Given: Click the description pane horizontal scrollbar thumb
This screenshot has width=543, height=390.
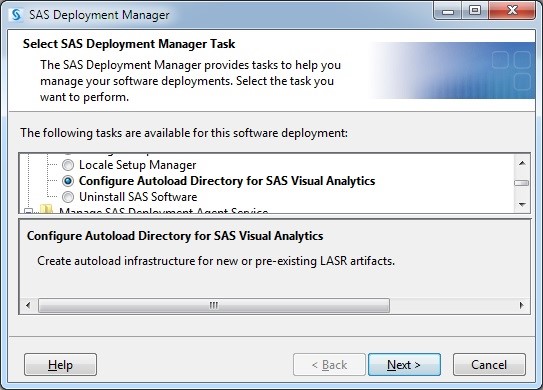Looking at the screenshot, I should point(214,305).
